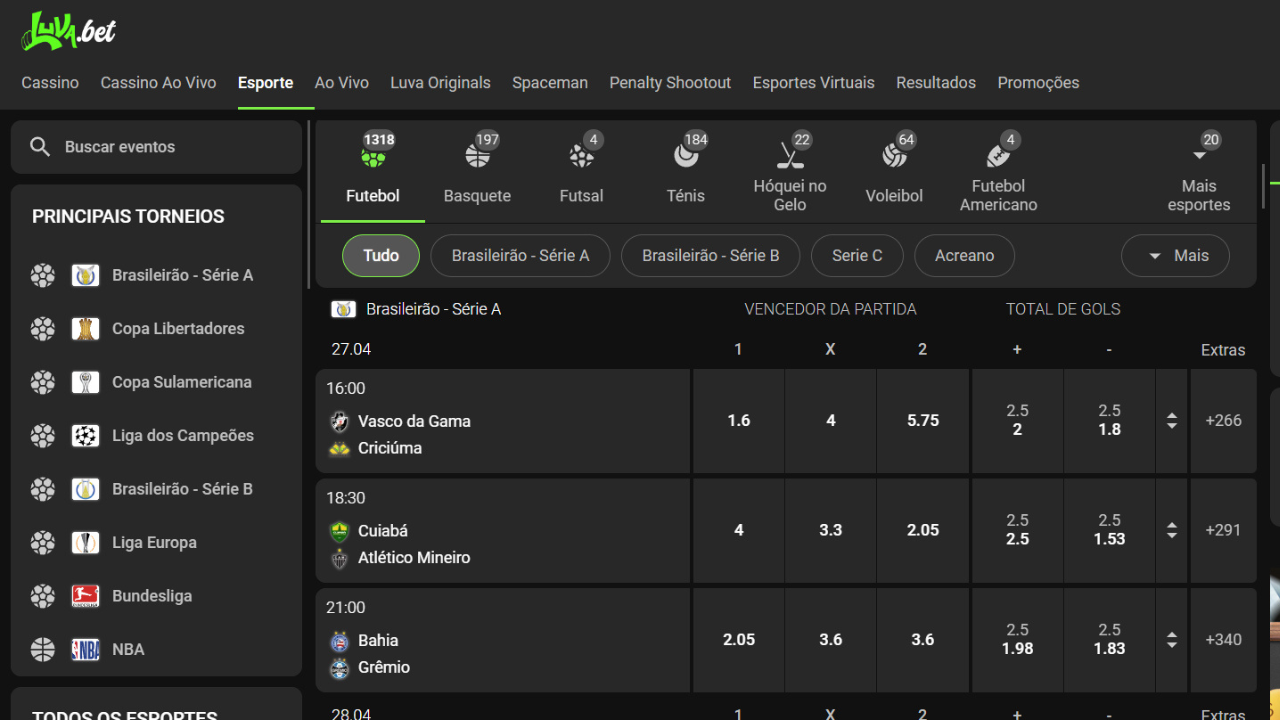Open the Vasco da Gama vs Criciúma match
Image resolution: width=1280 pixels, height=720 pixels.
click(503, 421)
